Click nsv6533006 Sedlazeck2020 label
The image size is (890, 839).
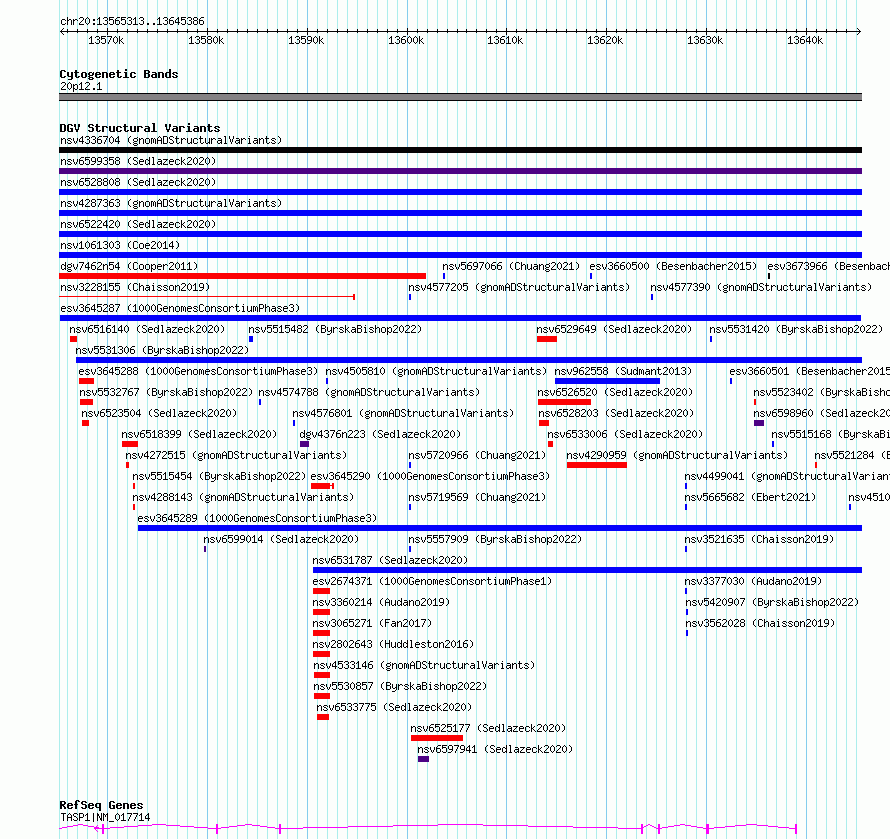click(x=625, y=434)
